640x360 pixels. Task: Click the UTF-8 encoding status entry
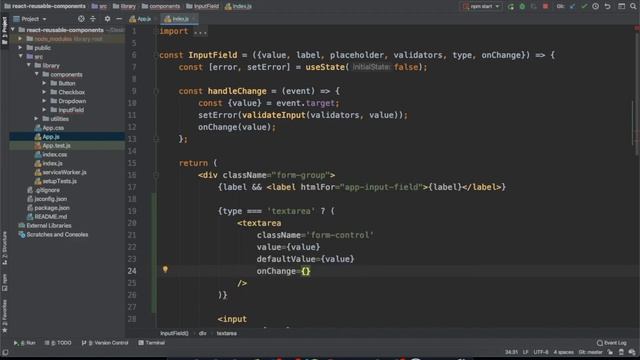pos(541,352)
